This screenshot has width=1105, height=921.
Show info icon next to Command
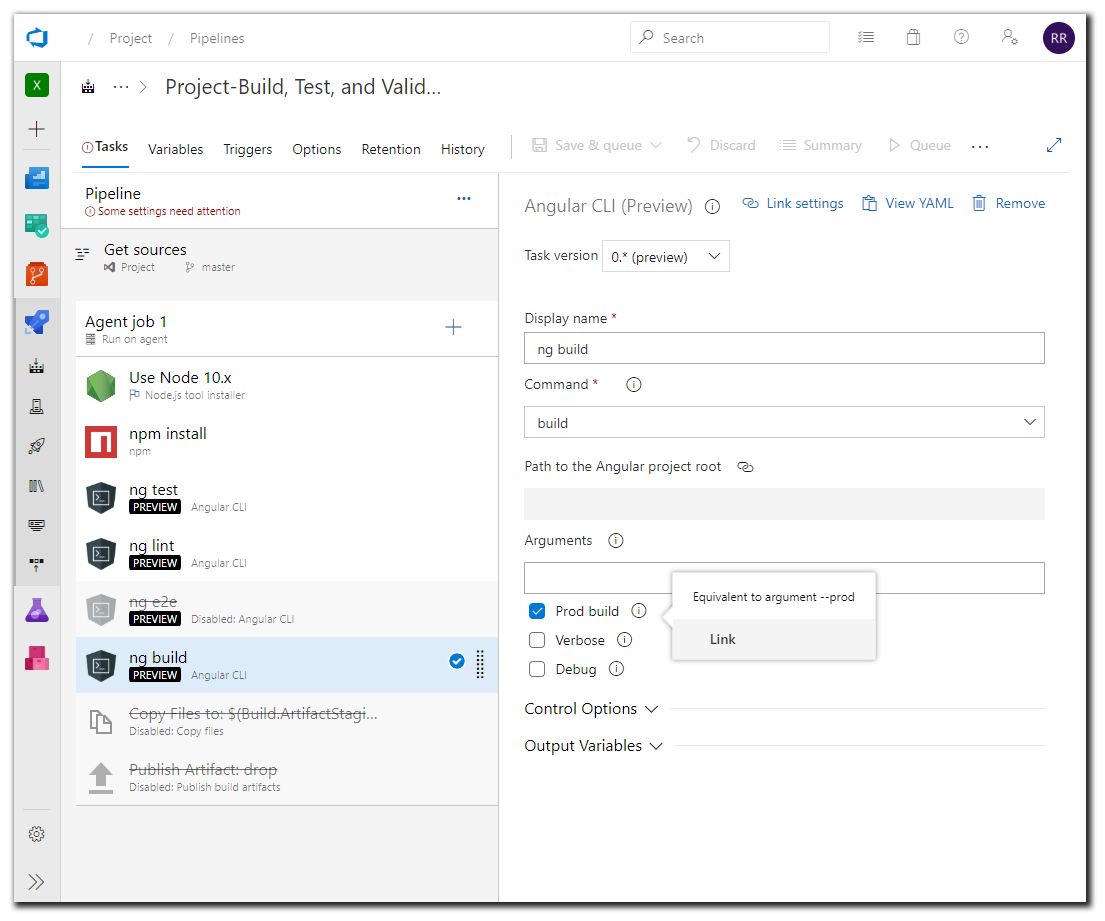634,385
